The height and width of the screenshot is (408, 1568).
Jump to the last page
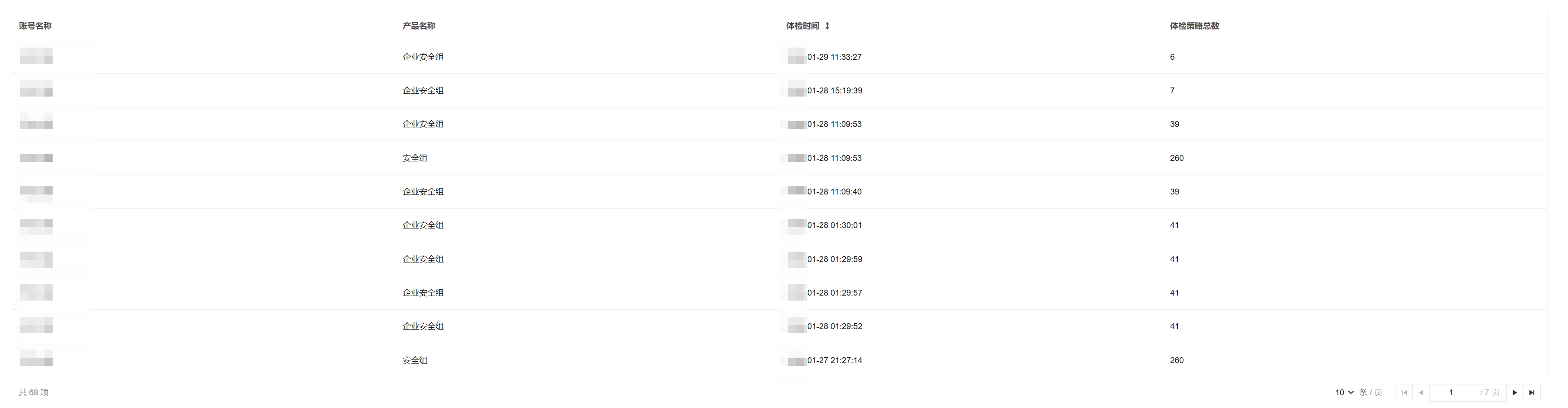tap(1532, 393)
